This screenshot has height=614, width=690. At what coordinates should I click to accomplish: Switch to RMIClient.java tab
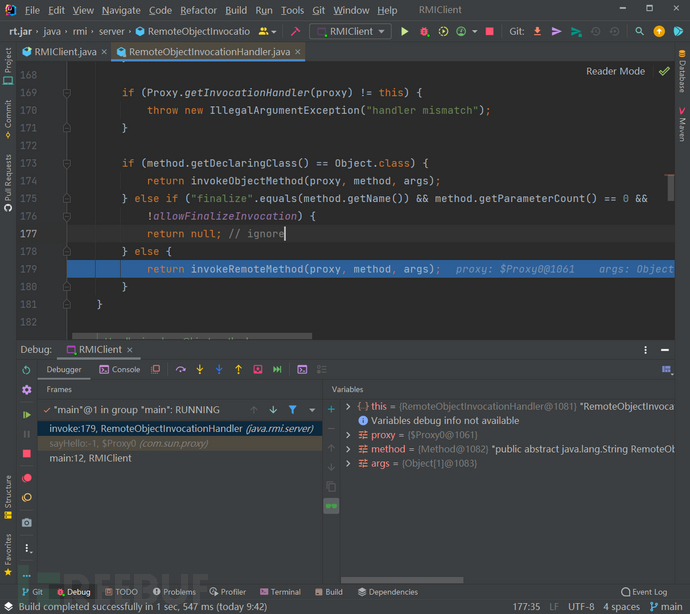(65, 52)
